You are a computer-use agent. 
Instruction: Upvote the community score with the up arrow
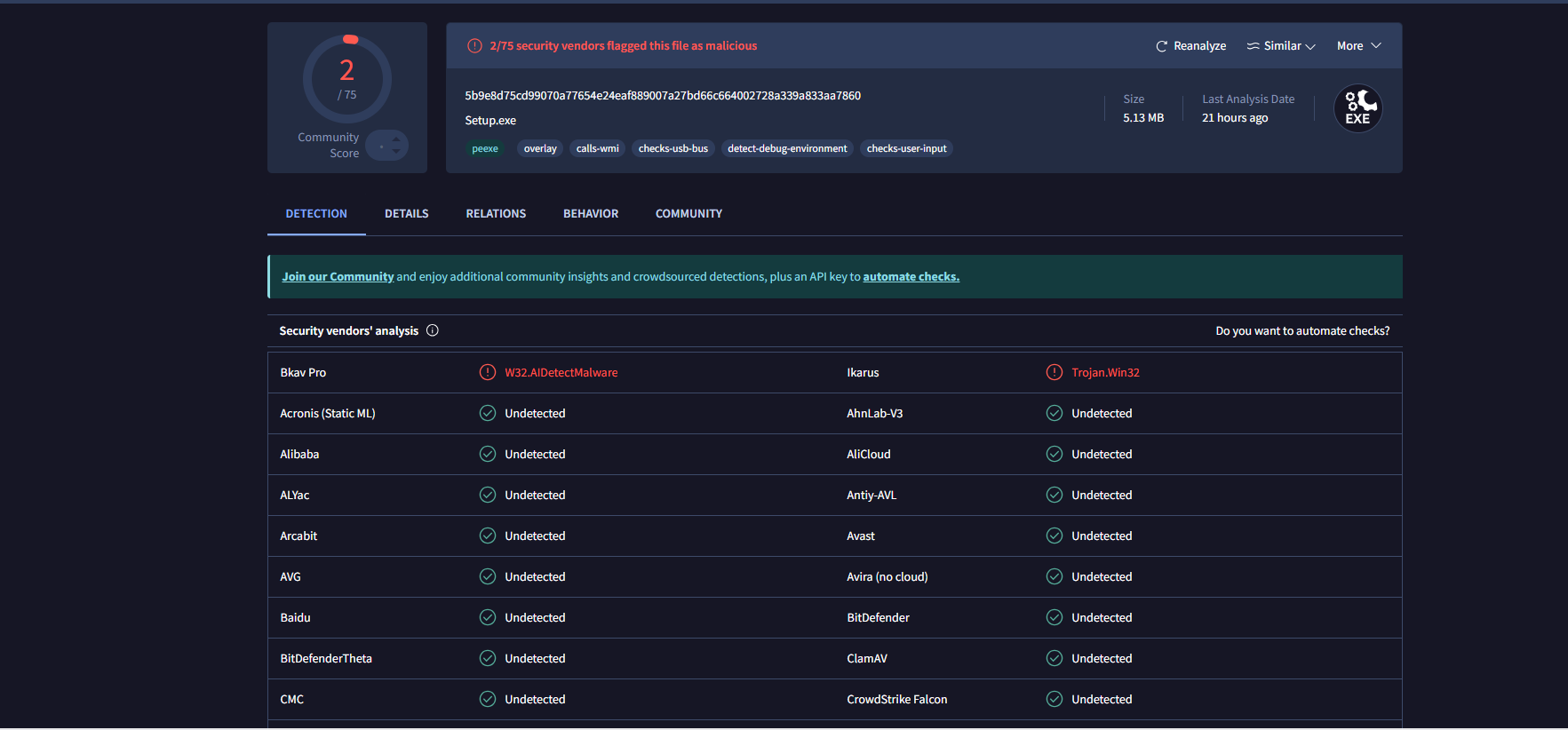tap(396, 139)
